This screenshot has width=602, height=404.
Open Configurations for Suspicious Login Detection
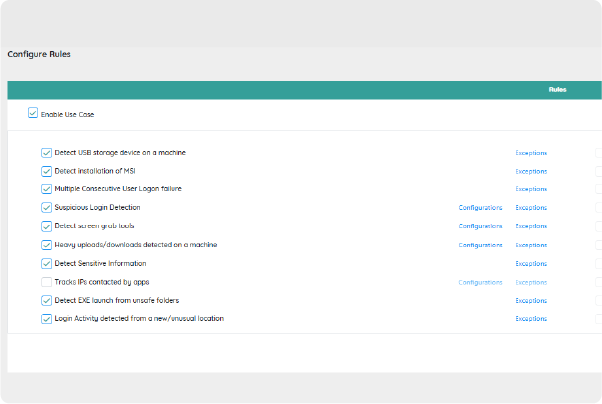pos(480,208)
